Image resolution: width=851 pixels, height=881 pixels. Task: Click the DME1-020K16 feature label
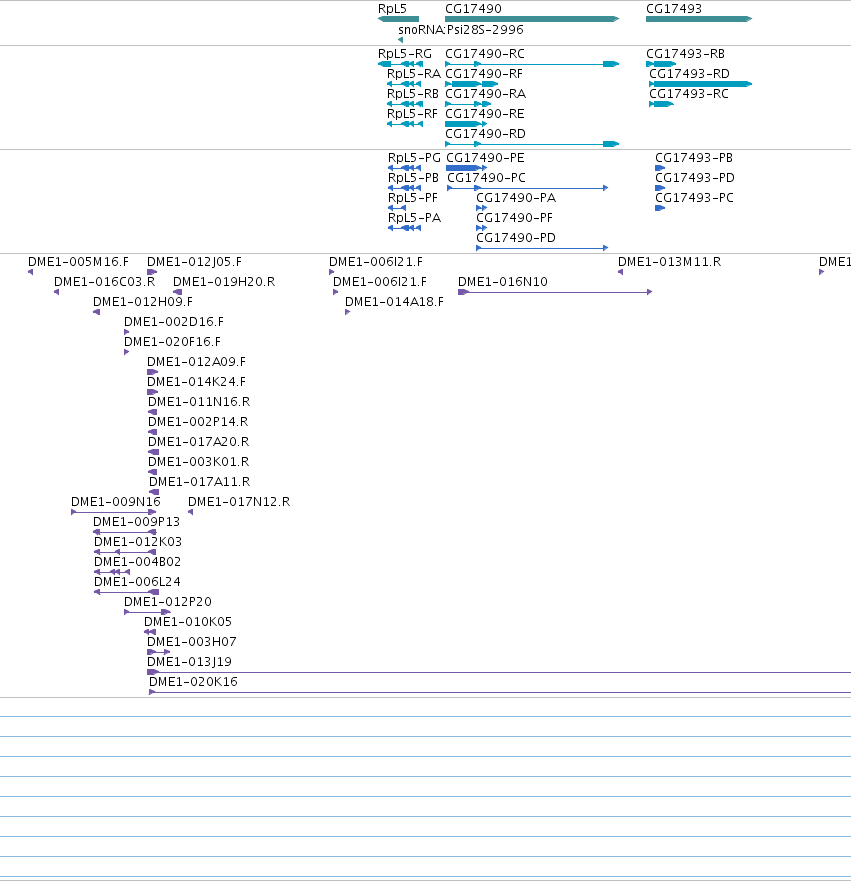193,682
